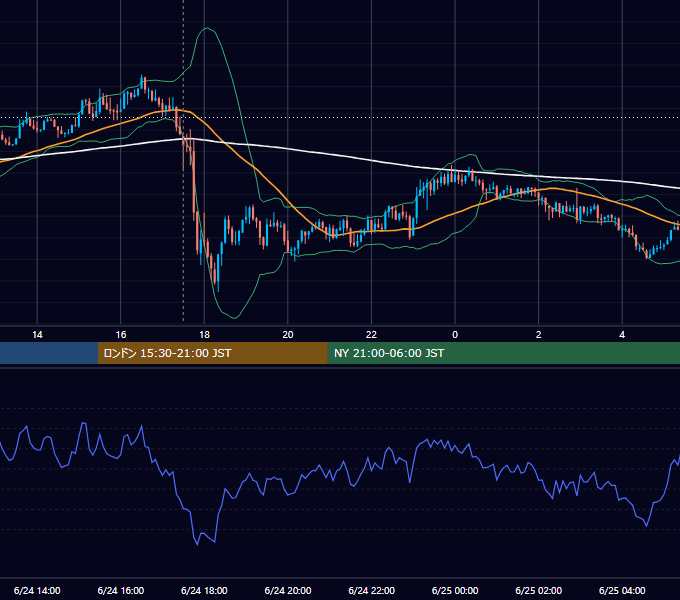Click the 22 hour label on the price axis
680x600 pixels.
click(371, 335)
